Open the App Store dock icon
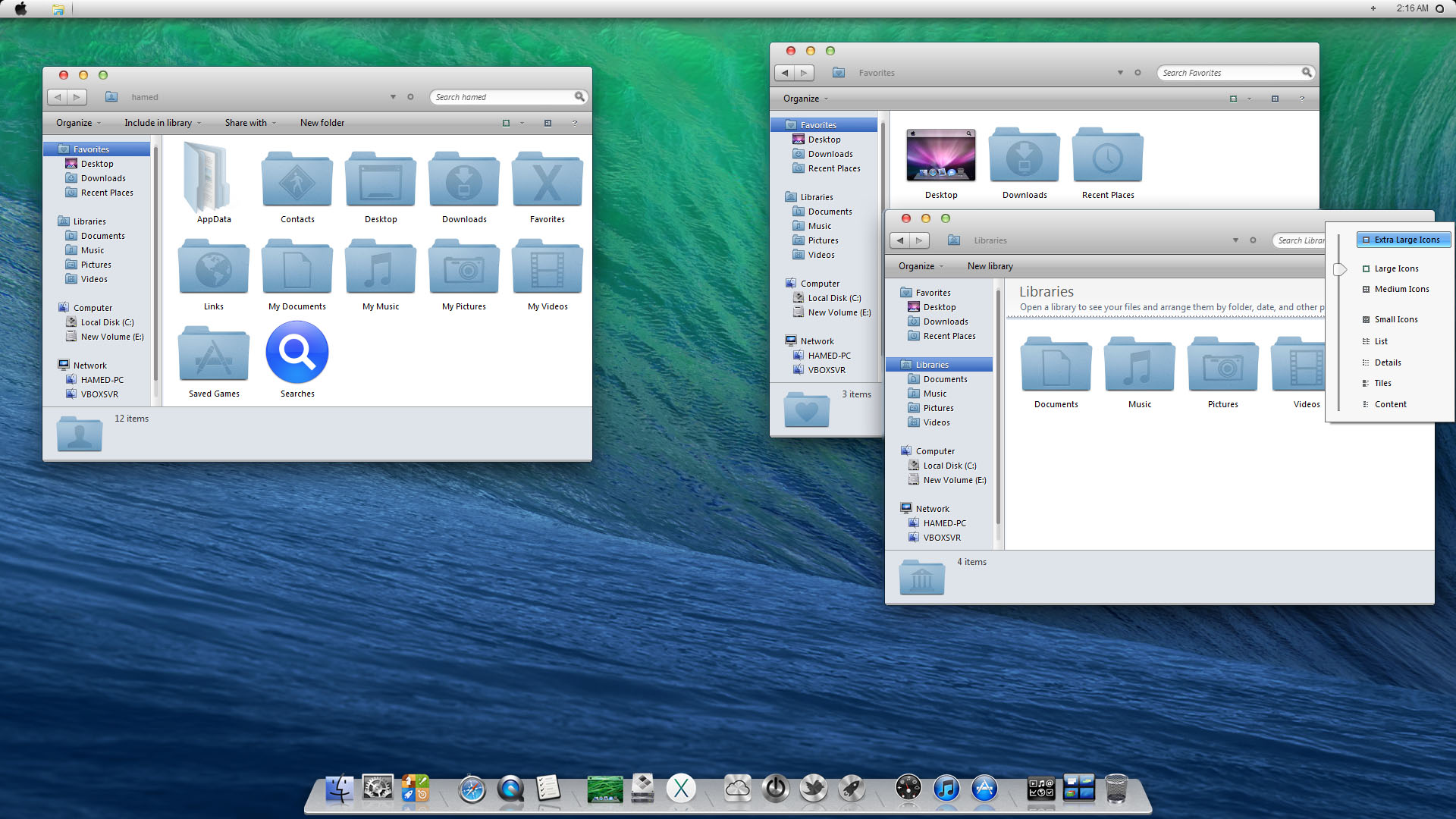This screenshot has width=1456, height=819. coord(984,789)
